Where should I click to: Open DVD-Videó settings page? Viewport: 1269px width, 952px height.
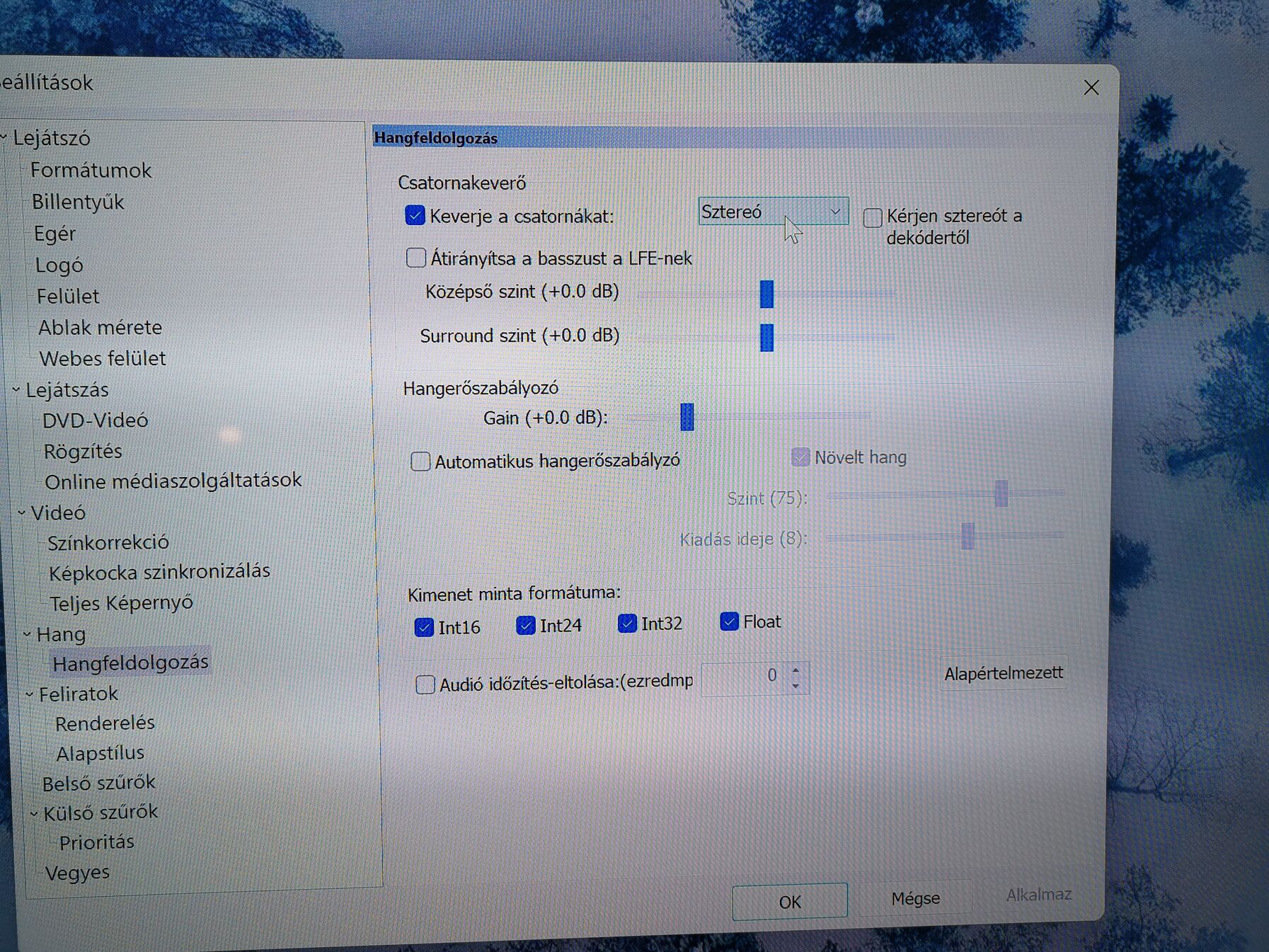[96, 420]
